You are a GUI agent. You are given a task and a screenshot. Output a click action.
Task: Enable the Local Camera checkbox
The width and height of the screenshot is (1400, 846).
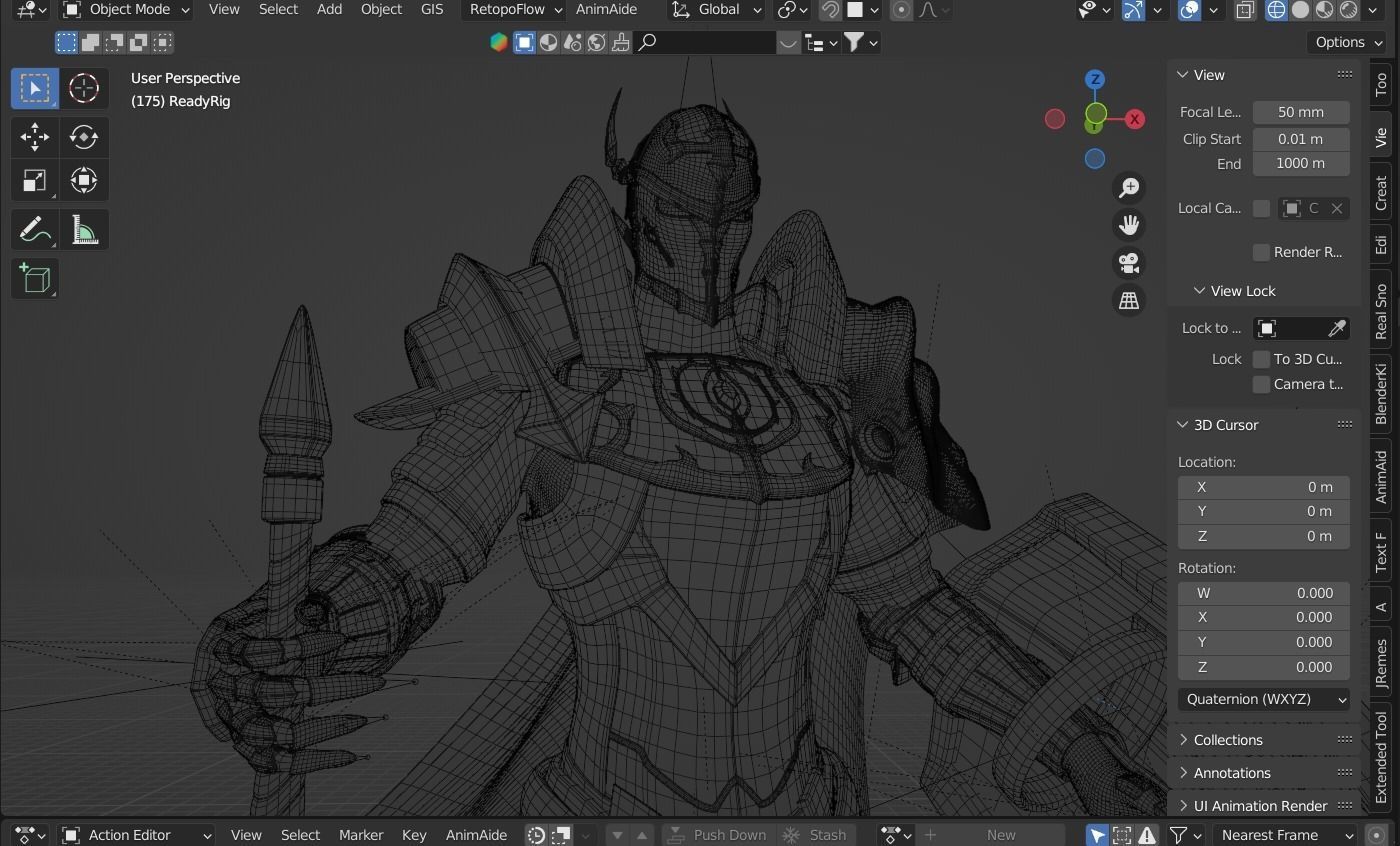point(1261,208)
